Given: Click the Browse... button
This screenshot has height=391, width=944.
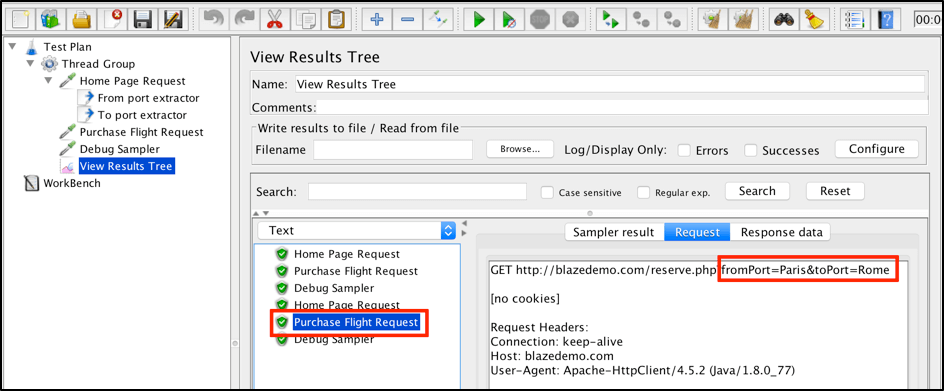Looking at the screenshot, I should [520, 149].
